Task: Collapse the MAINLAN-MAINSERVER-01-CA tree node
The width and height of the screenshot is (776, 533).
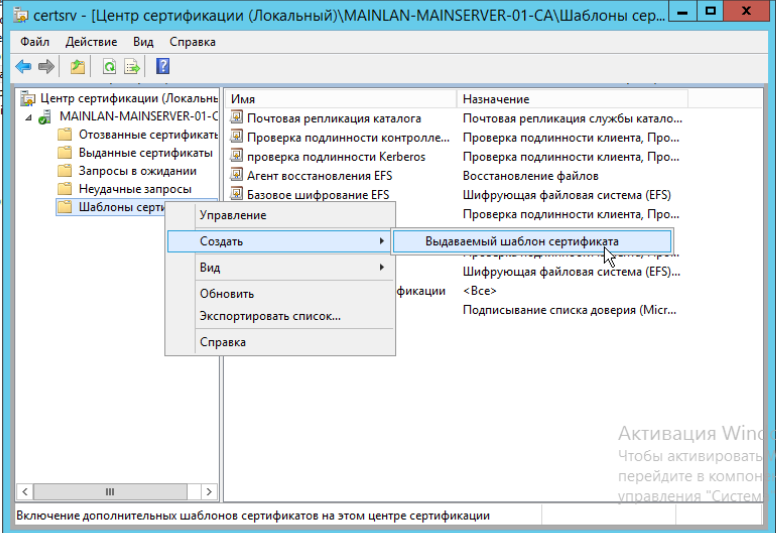Action: (30, 117)
